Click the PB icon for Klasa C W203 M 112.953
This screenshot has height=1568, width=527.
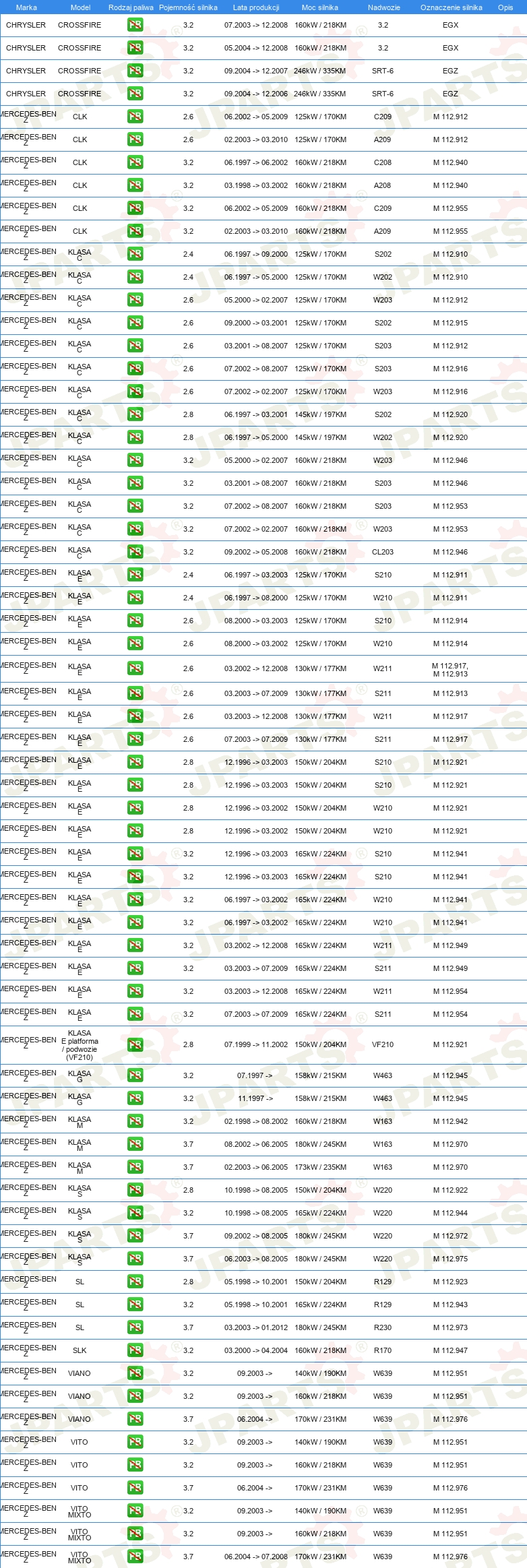pyautogui.click(x=135, y=529)
